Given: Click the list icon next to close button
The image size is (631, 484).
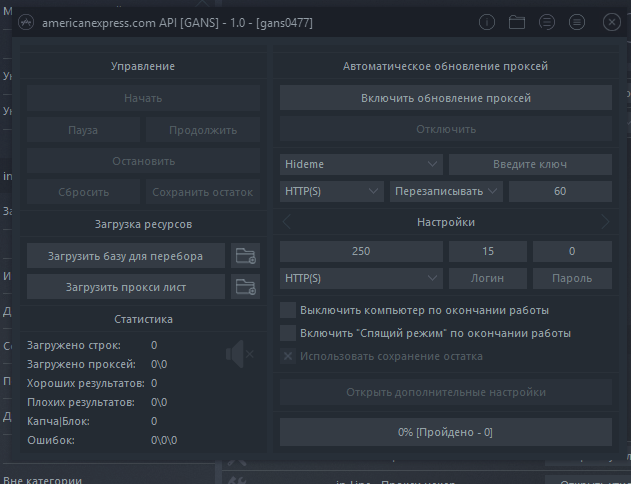Looking at the screenshot, I should point(577,22).
